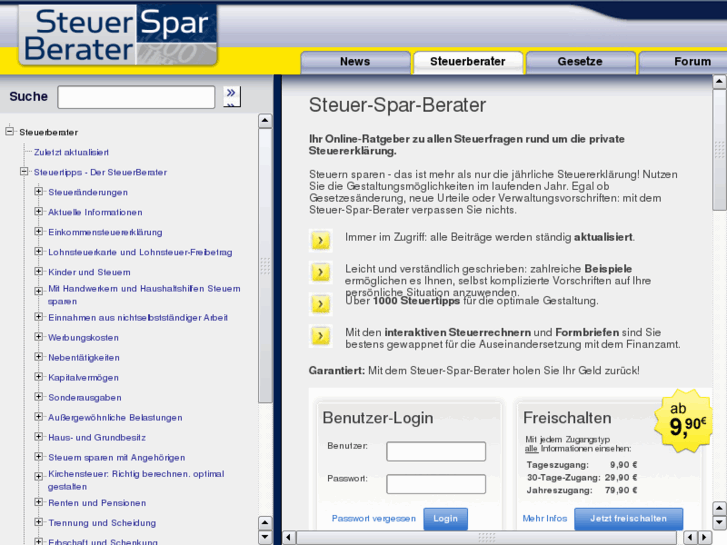Image resolution: width=727 pixels, height=545 pixels.
Task: Expand Außergewöhnliche Belastungen node
Action: pos(39,417)
